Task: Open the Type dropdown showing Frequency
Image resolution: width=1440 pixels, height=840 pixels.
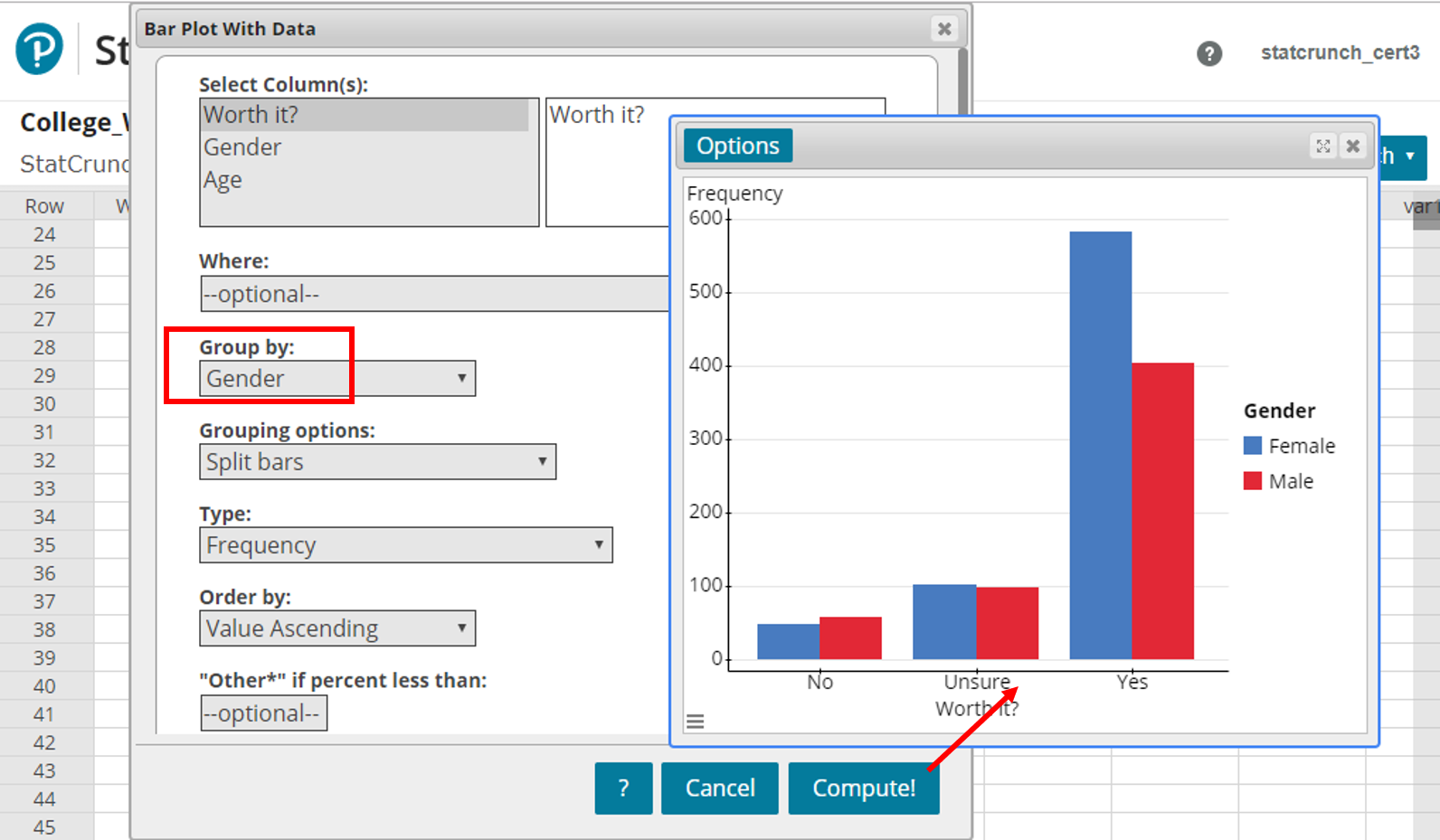Action: point(405,545)
